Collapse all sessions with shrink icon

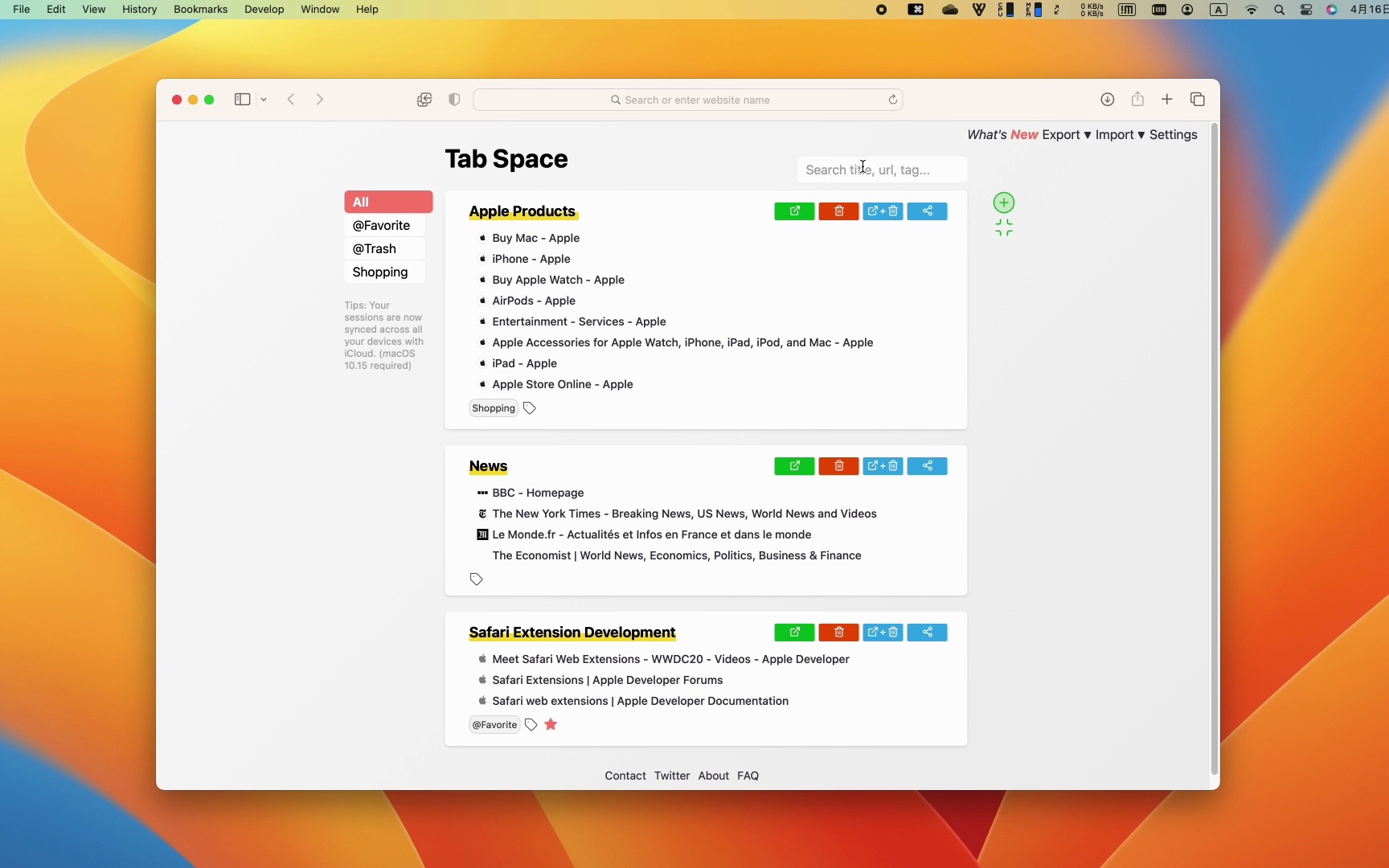1004,228
